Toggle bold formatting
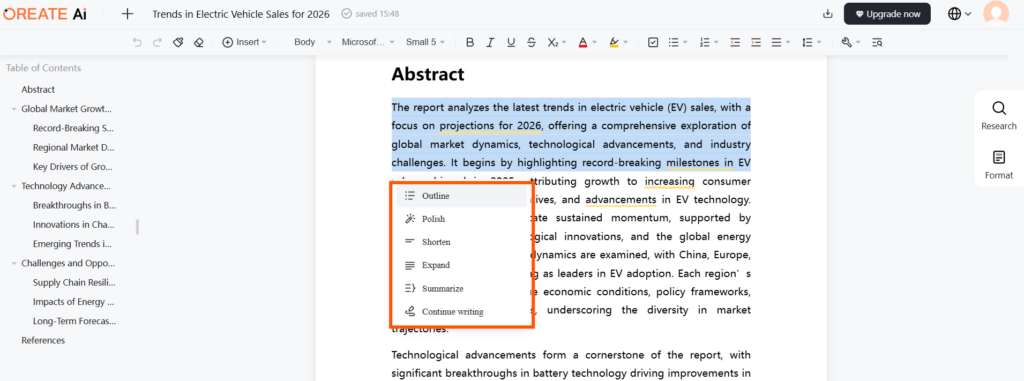Image resolution: width=1024 pixels, height=381 pixels. coord(470,42)
